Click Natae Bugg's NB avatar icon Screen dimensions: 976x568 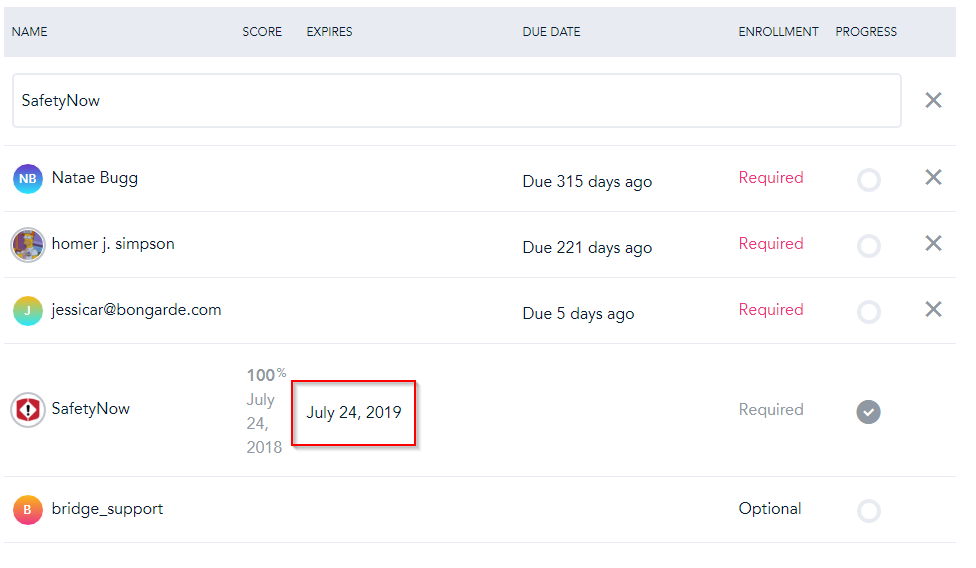point(28,179)
